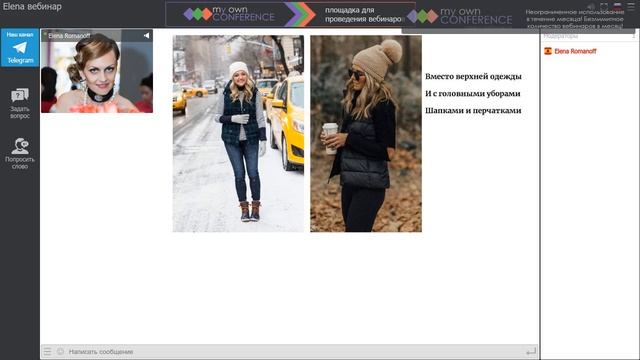Open the main hamburger menu in header
Screen dimensions: 640x360
(631, 6)
